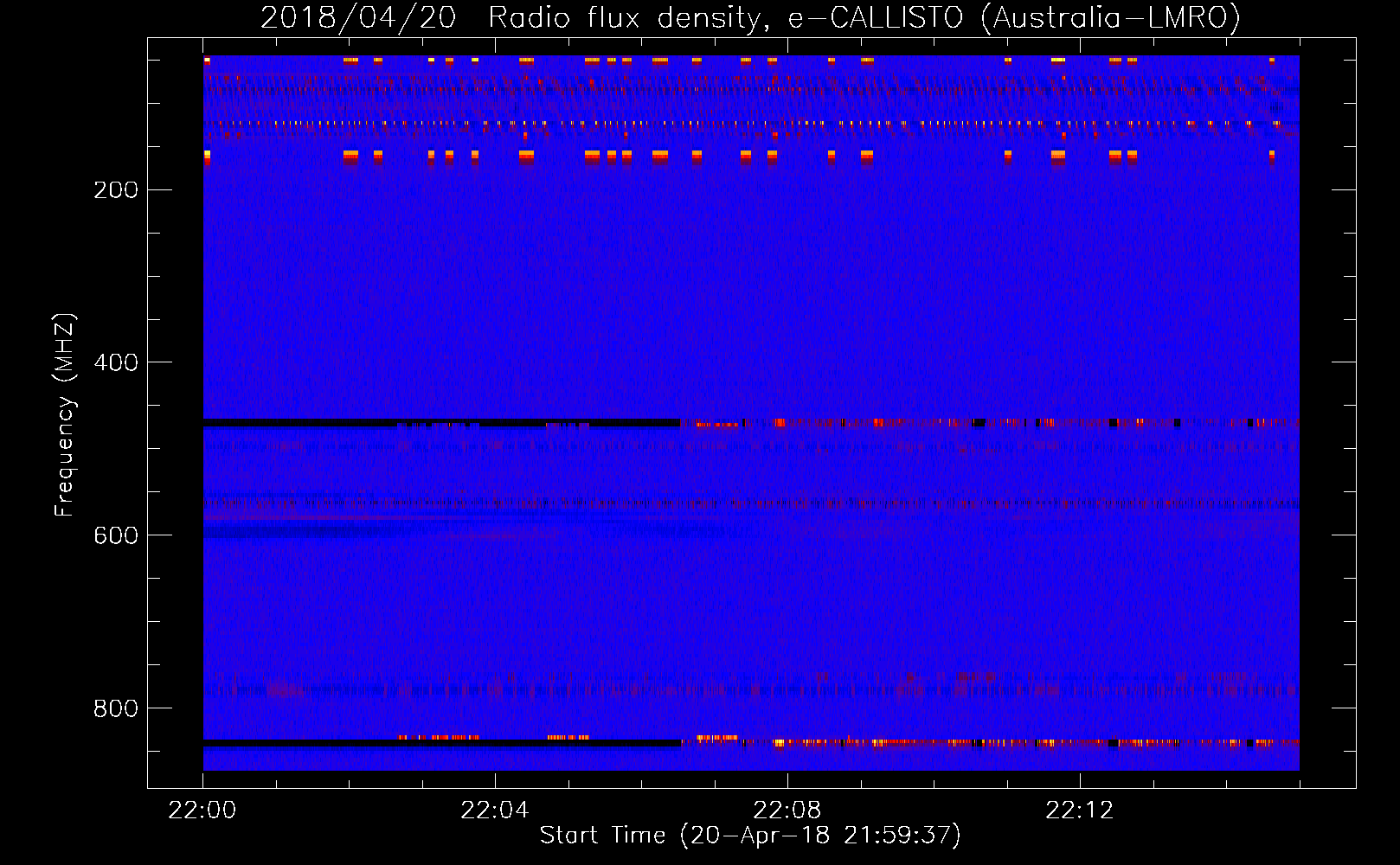This screenshot has height=865, width=1400.
Task: Click the '22:08' time tick label
Action: 787,811
